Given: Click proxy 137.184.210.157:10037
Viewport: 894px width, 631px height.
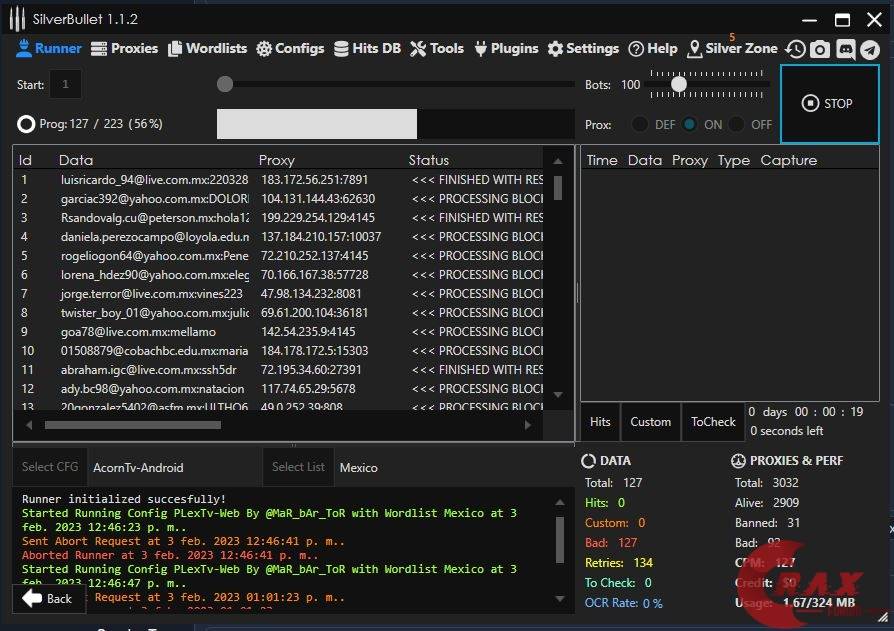Looking at the screenshot, I should coord(321,237).
